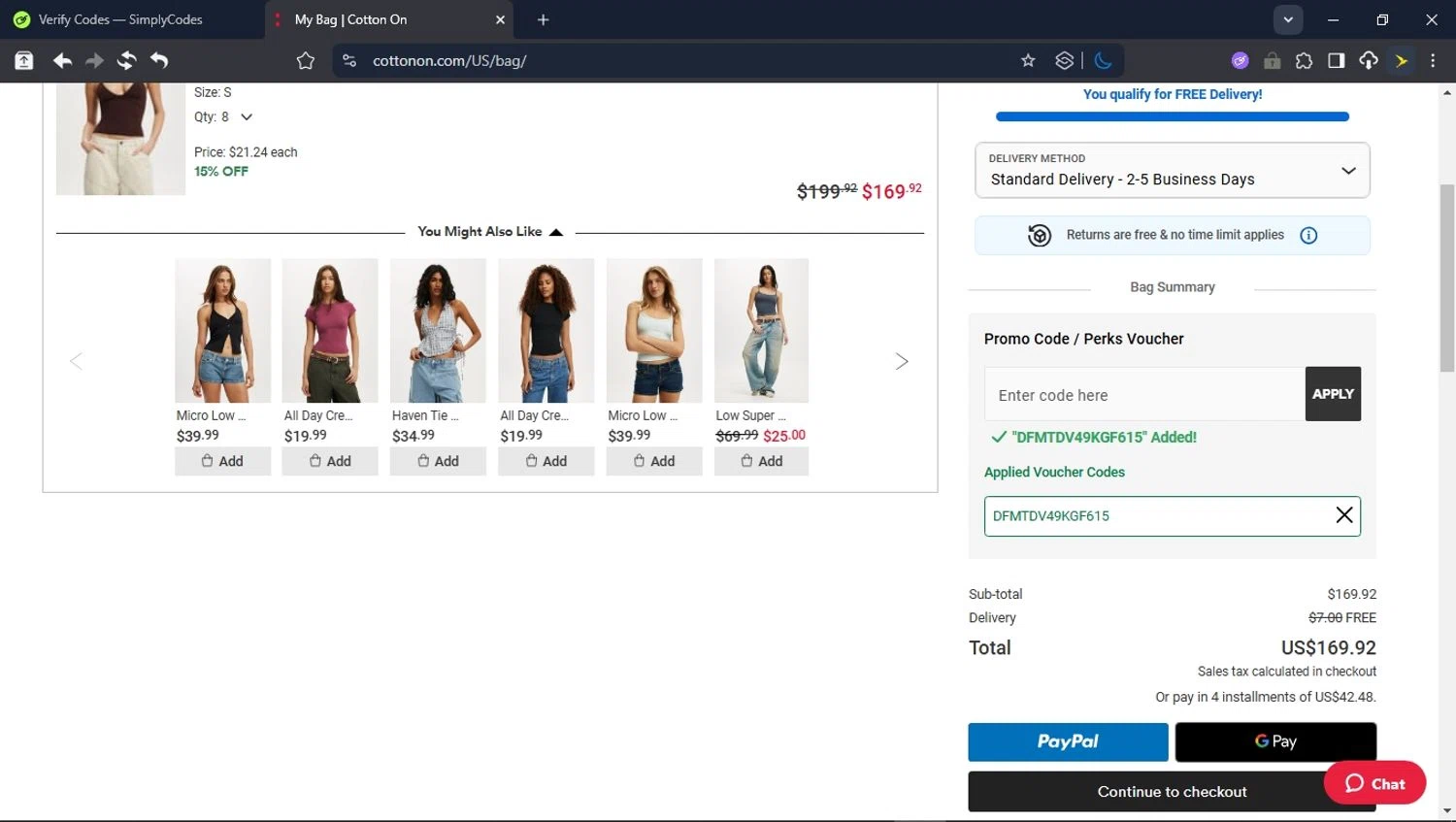1456x822 pixels.
Task: Click the free returns circular arrow icon
Action: 1040,235
